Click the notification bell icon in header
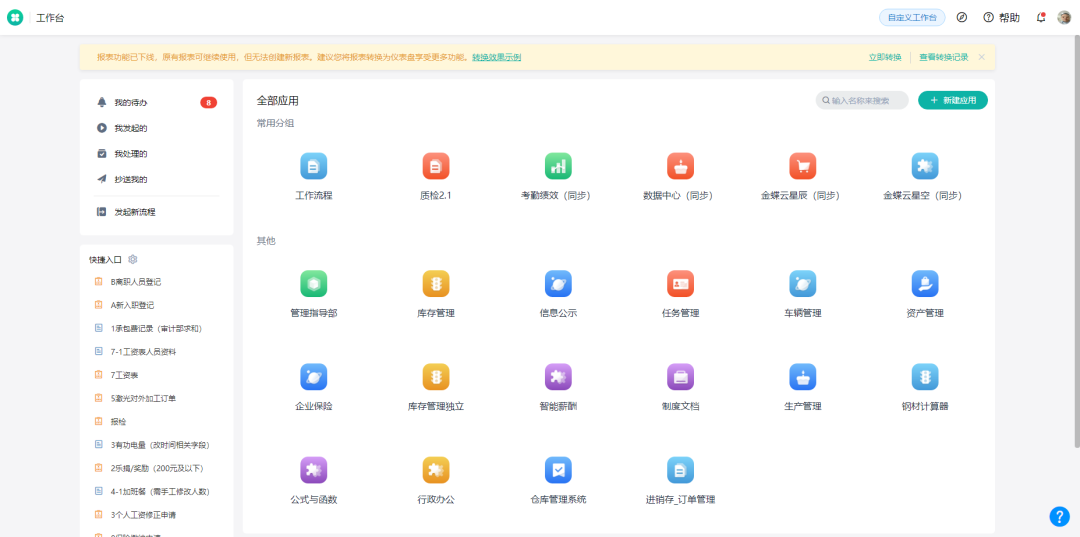 pos(1040,17)
